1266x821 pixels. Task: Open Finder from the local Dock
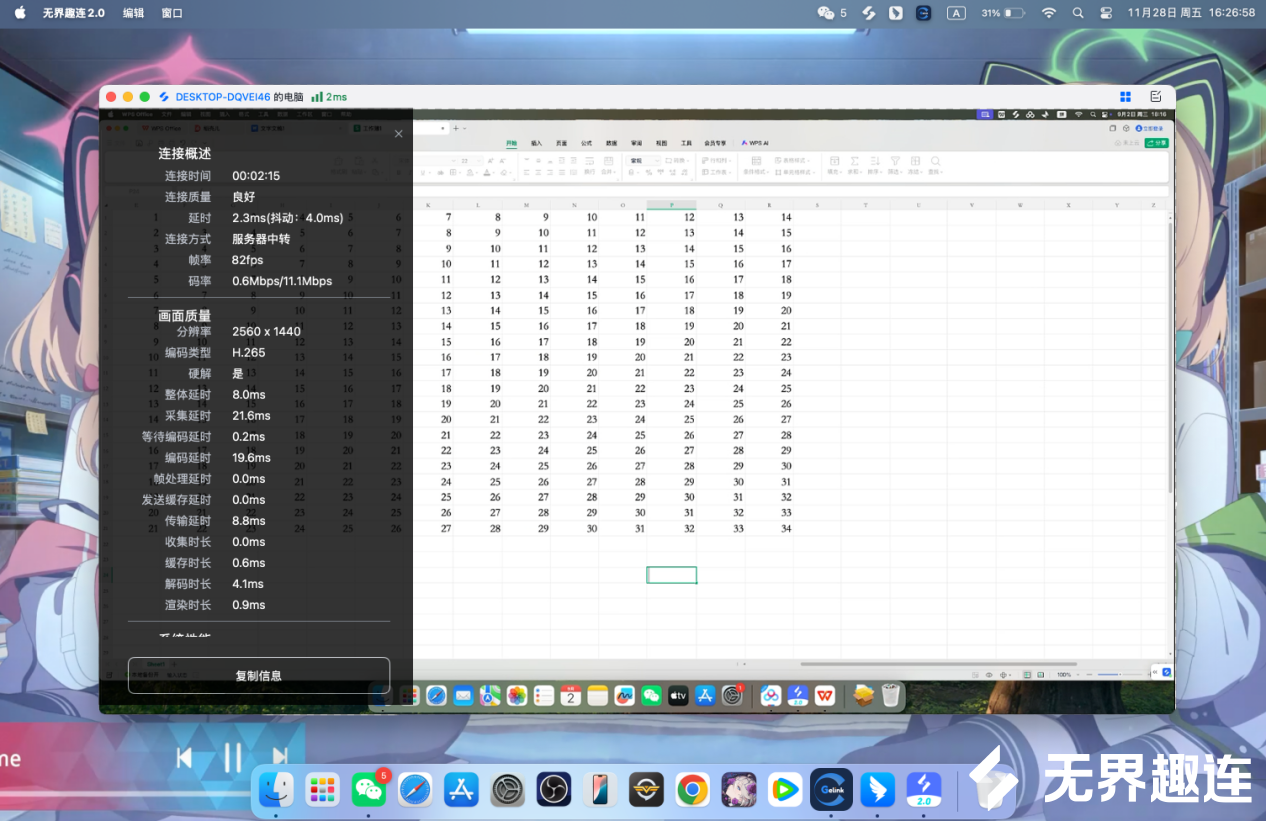(x=276, y=790)
